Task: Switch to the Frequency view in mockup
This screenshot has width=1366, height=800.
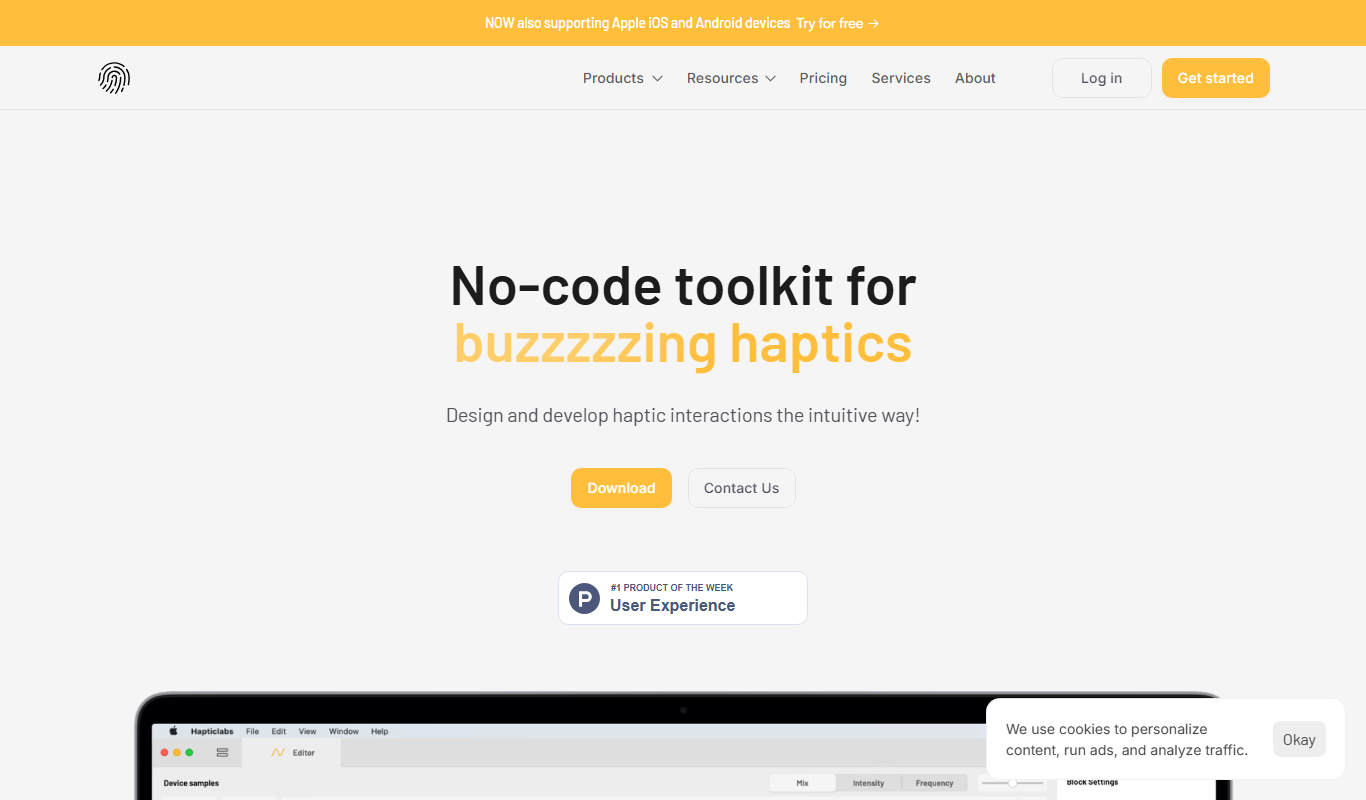Action: click(934, 783)
